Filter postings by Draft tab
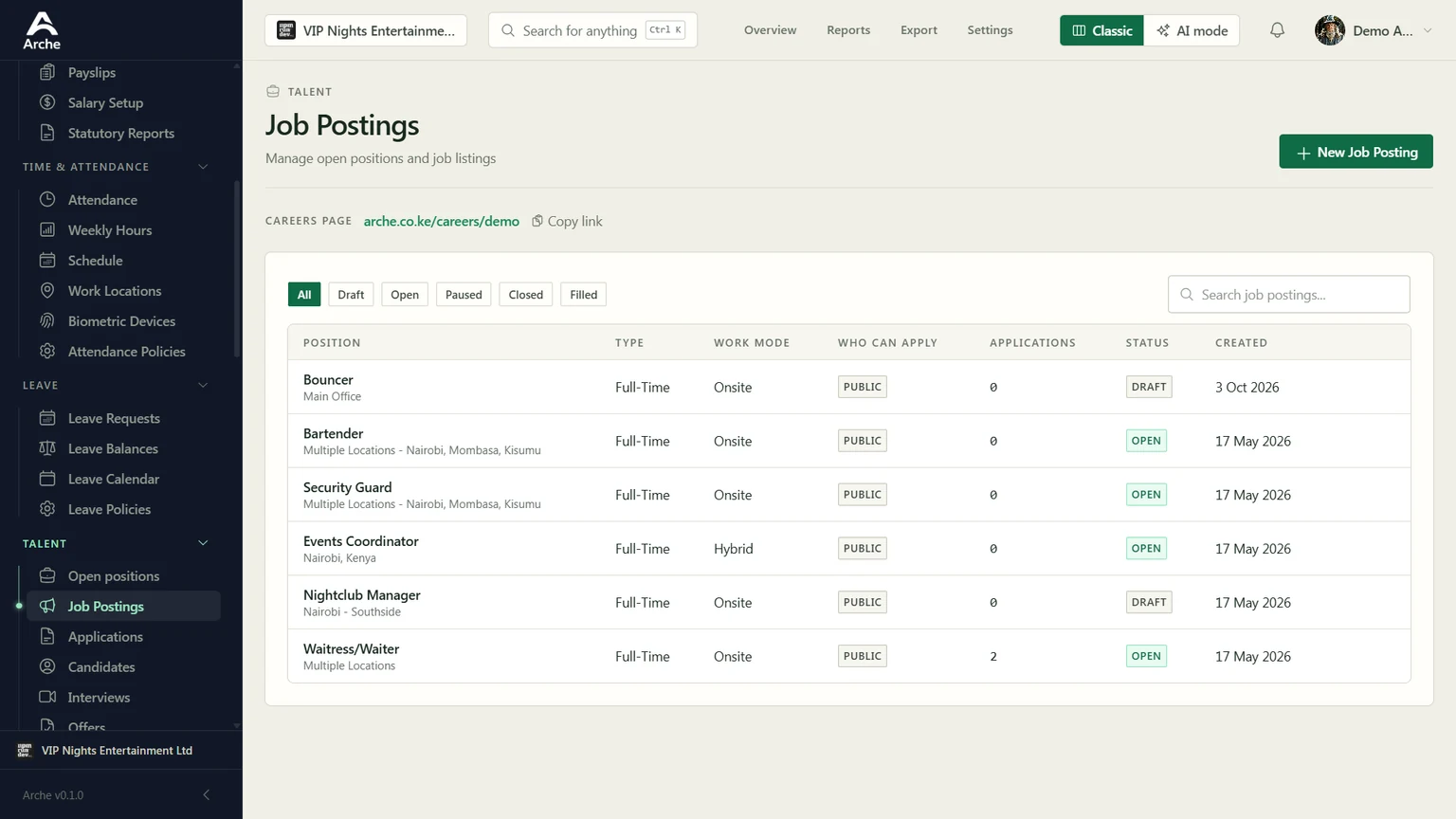This screenshot has height=819, width=1456. tap(351, 295)
